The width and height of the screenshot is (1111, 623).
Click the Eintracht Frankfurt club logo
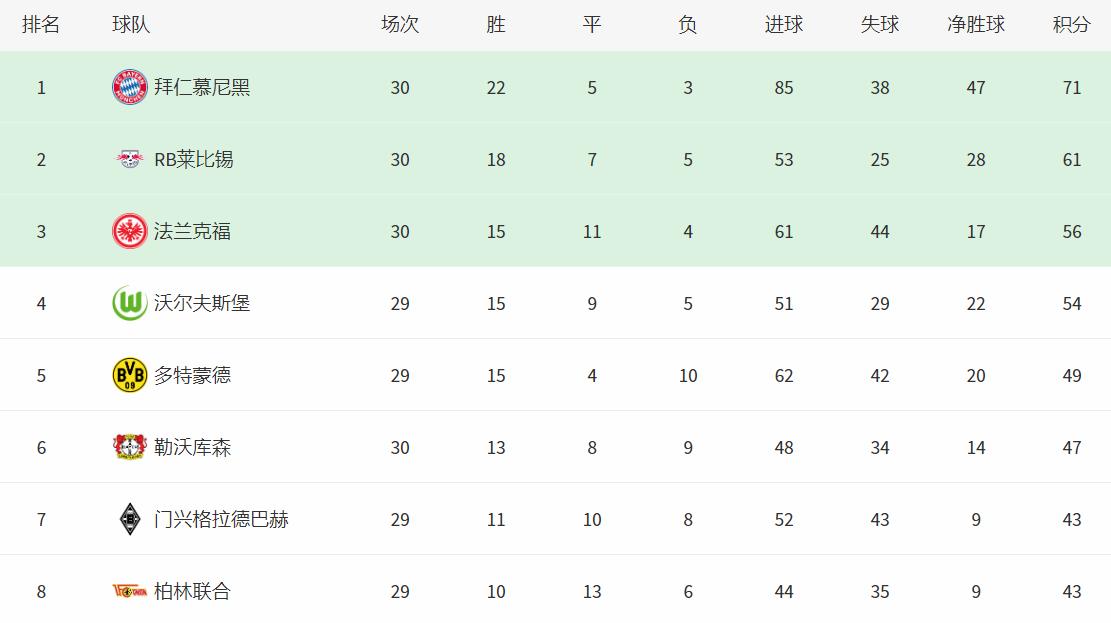pos(130,231)
